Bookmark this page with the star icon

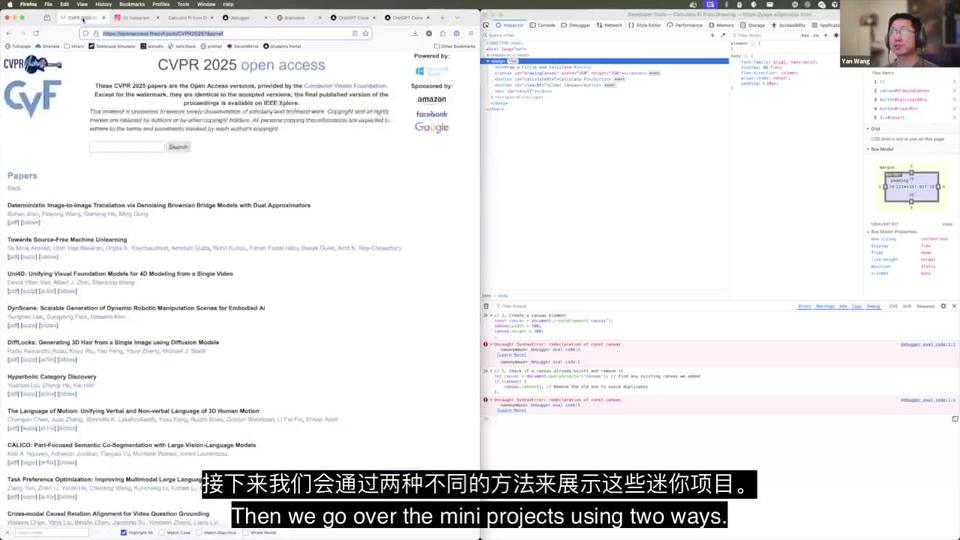tap(366, 33)
